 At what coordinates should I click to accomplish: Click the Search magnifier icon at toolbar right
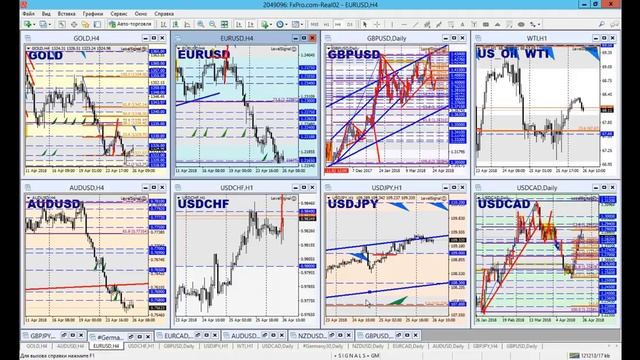(x=602, y=24)
